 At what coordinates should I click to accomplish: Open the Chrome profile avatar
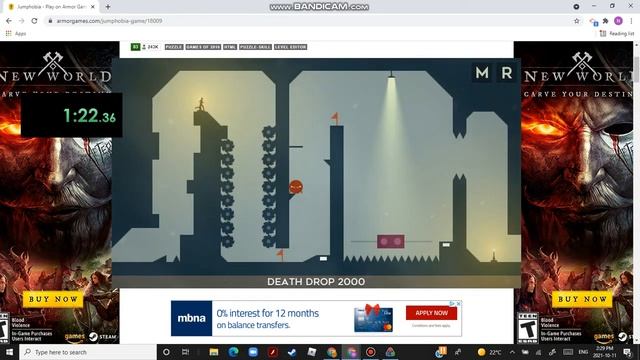618,21
